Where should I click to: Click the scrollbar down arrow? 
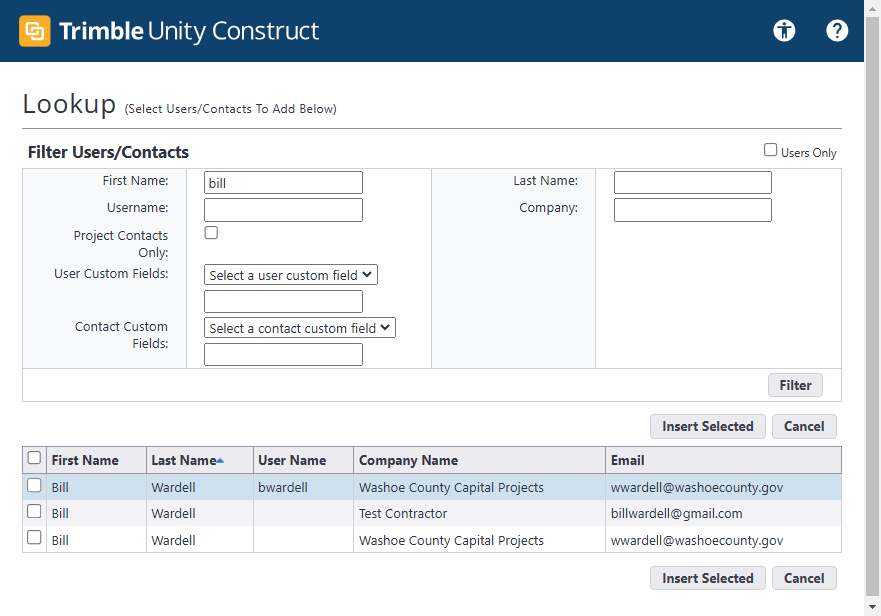(x=873, y=606)
